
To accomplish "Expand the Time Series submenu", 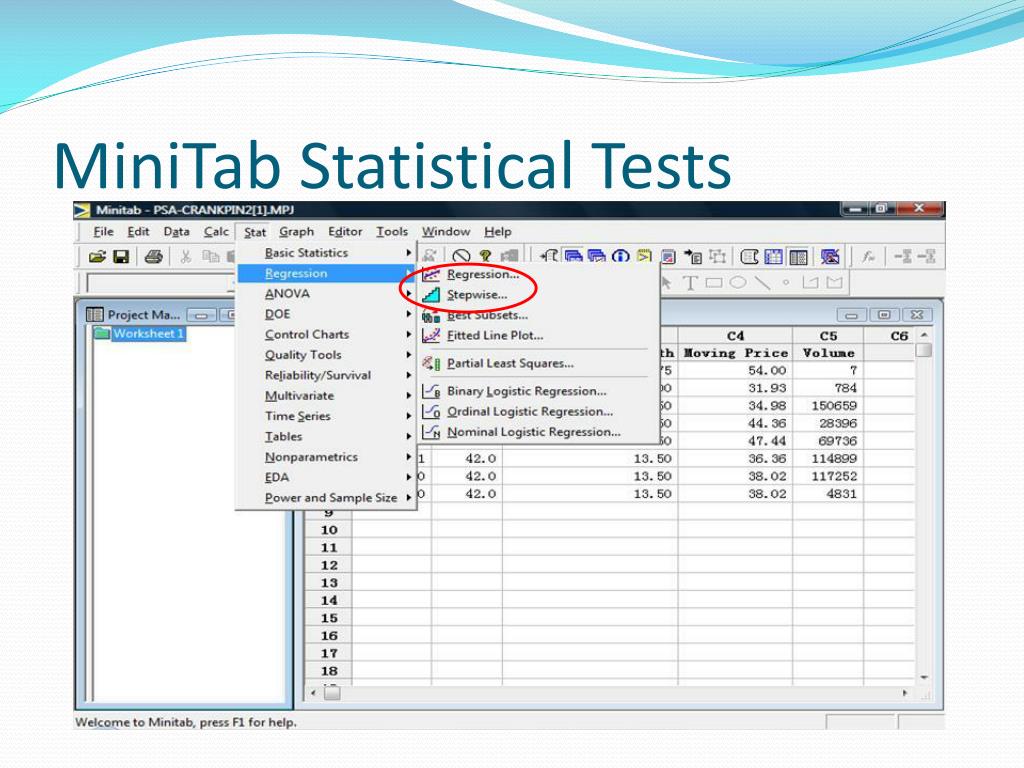I will (x=326, y=416).
